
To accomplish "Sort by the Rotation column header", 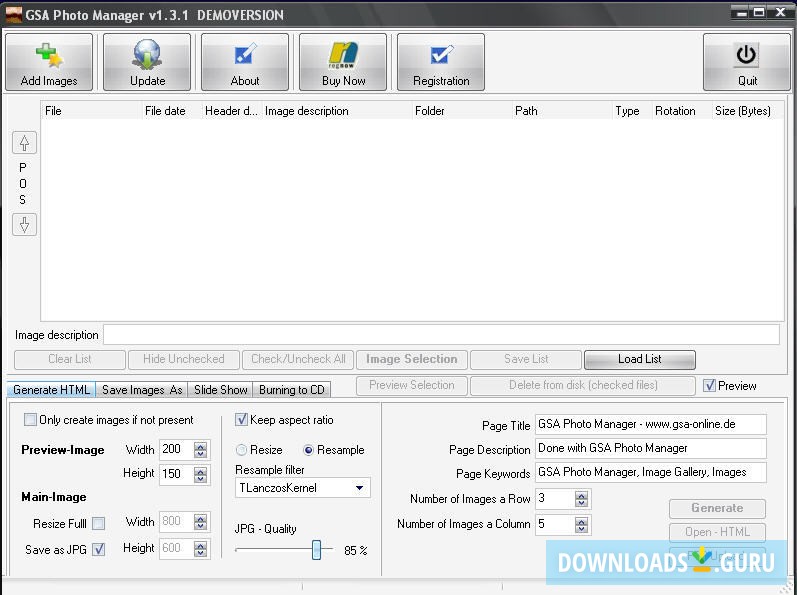I will point(682,111).
